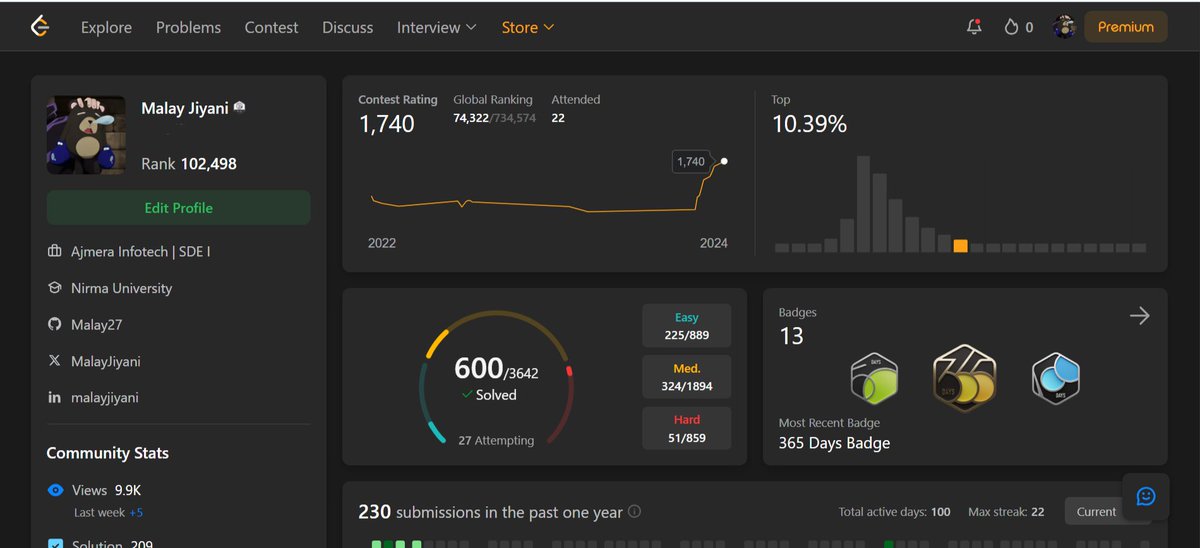This screenshot has width=1200, height=548.
Task: Go to the Explore tab
Action: pos(106,27)
